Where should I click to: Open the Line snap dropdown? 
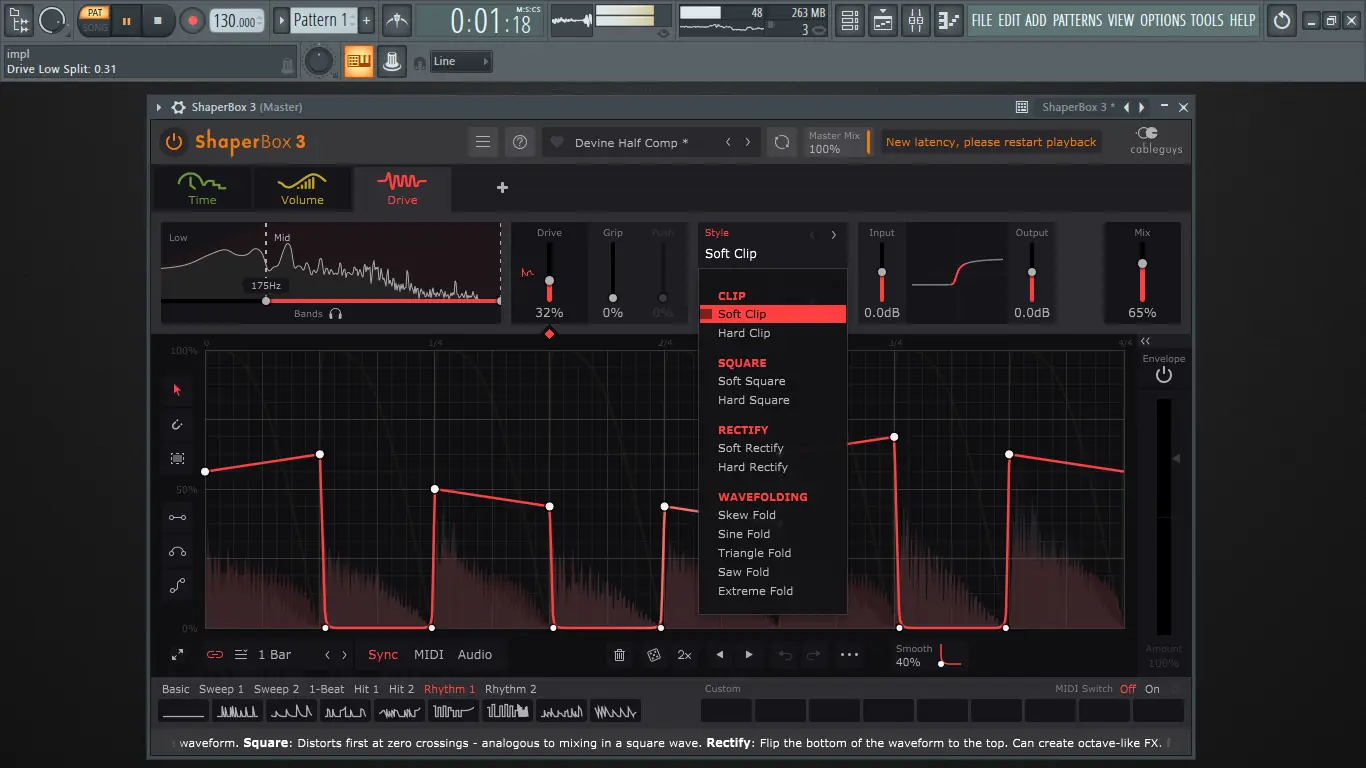coord(461,61)
